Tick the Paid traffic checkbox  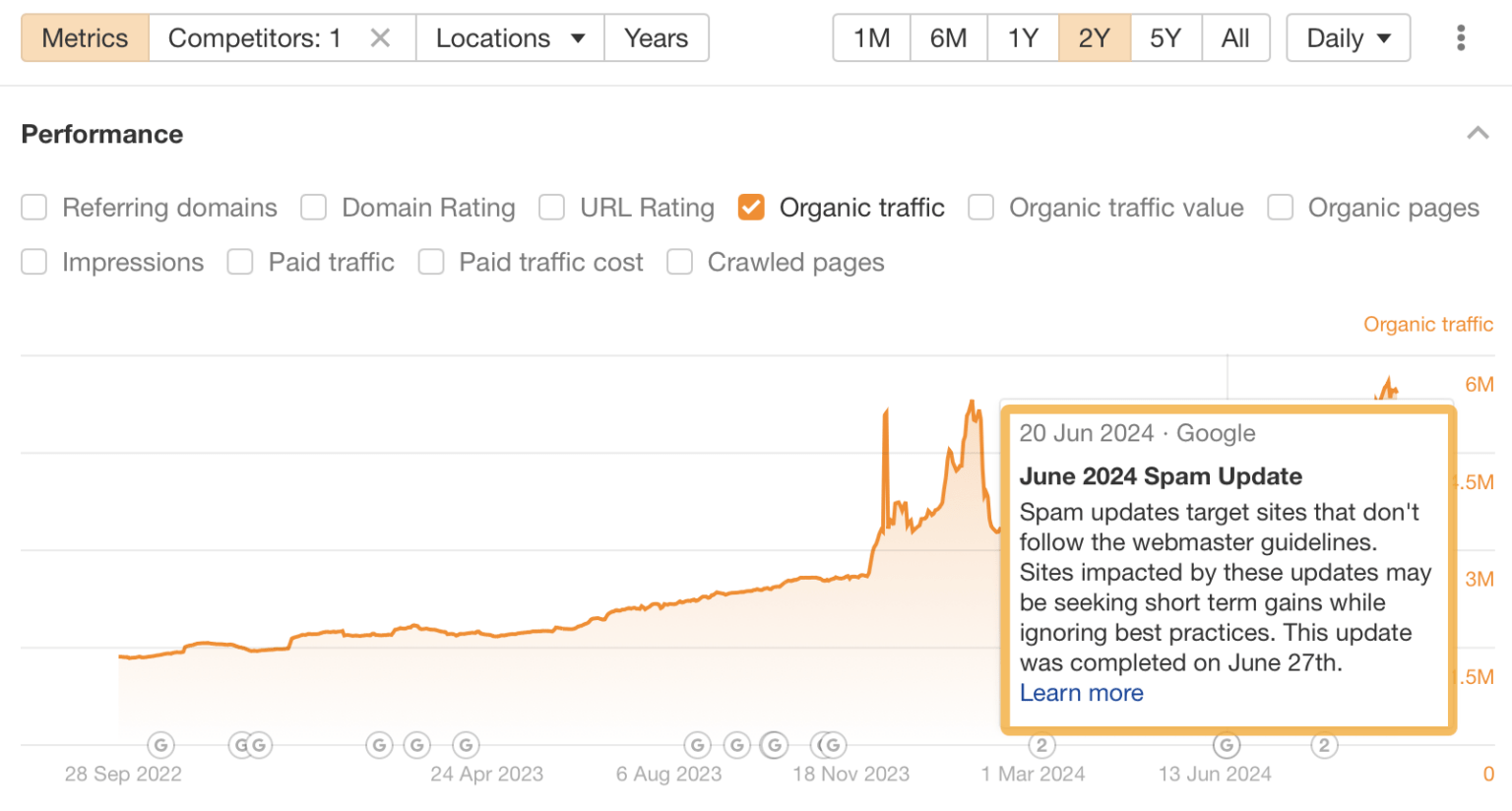tap(240, 262)
